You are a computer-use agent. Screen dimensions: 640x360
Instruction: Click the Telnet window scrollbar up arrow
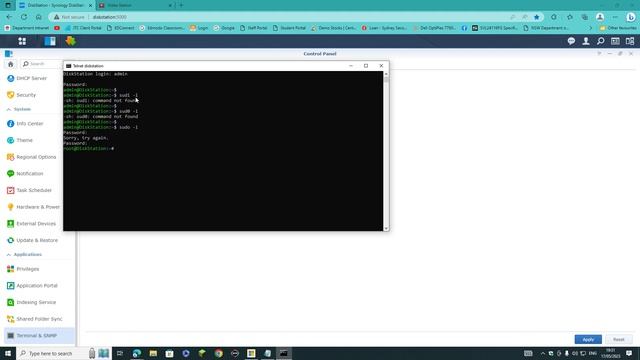click(x=386, y=74)
